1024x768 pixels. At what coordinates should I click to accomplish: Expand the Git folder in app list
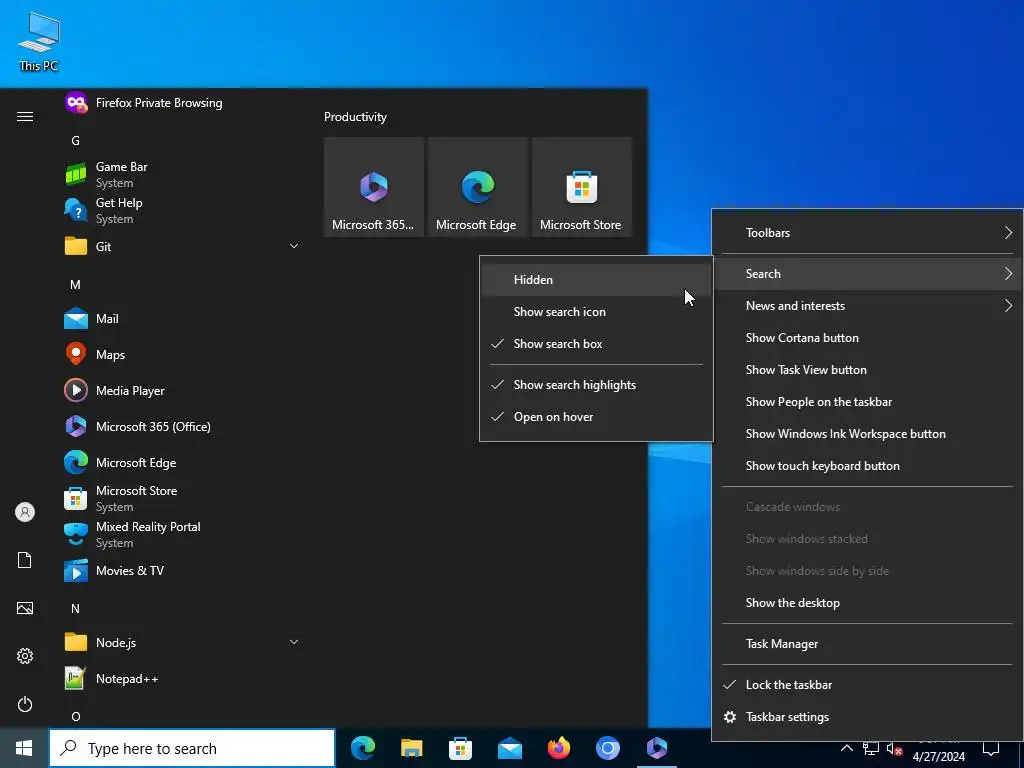click(183, 246)
